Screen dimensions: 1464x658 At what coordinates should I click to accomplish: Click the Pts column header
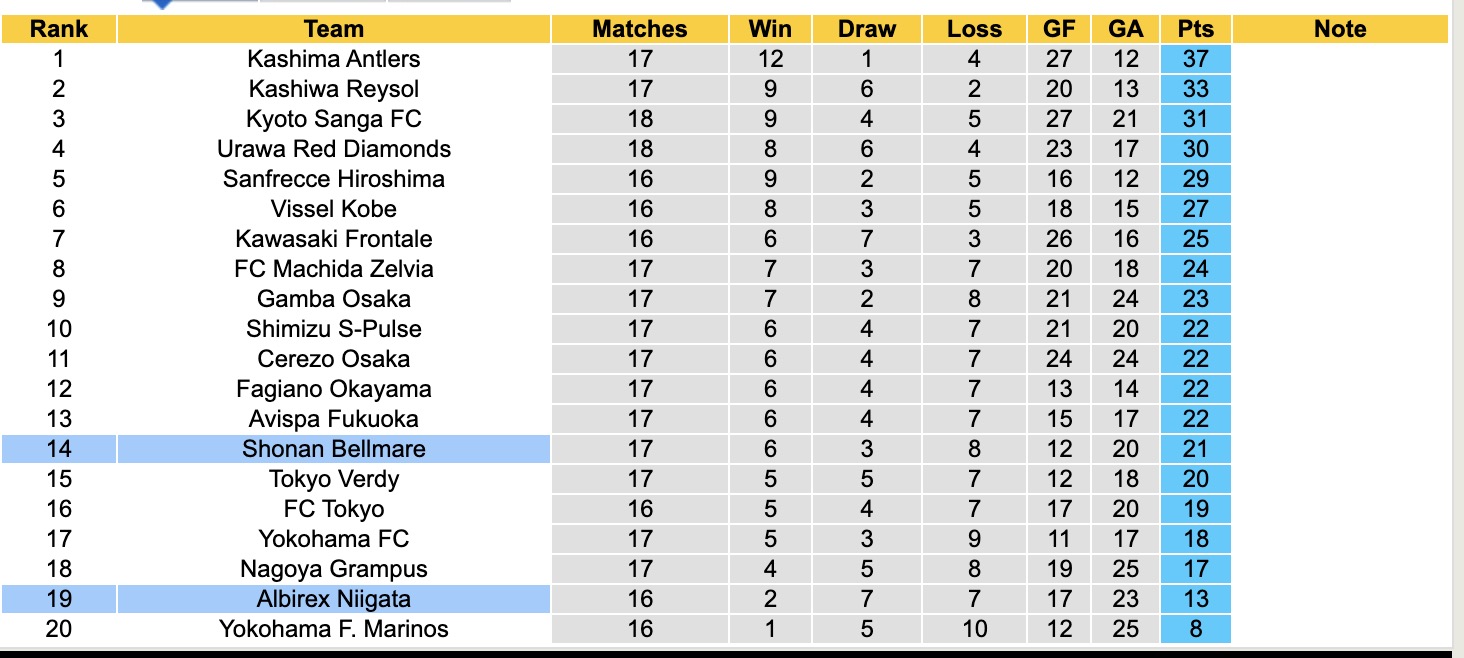pyautogui.click(x=1195, y=29)
